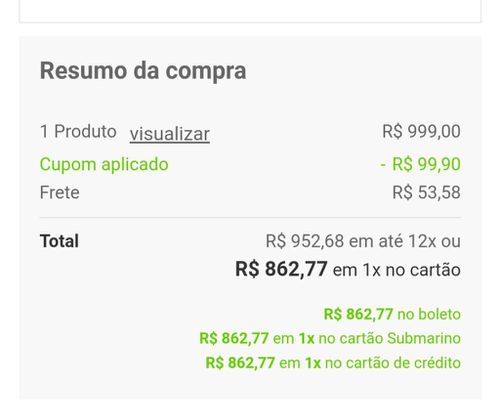Click the R$ 862,77 no boleto option
This screenshot has width=500, height=420.
tap(392, 314)
